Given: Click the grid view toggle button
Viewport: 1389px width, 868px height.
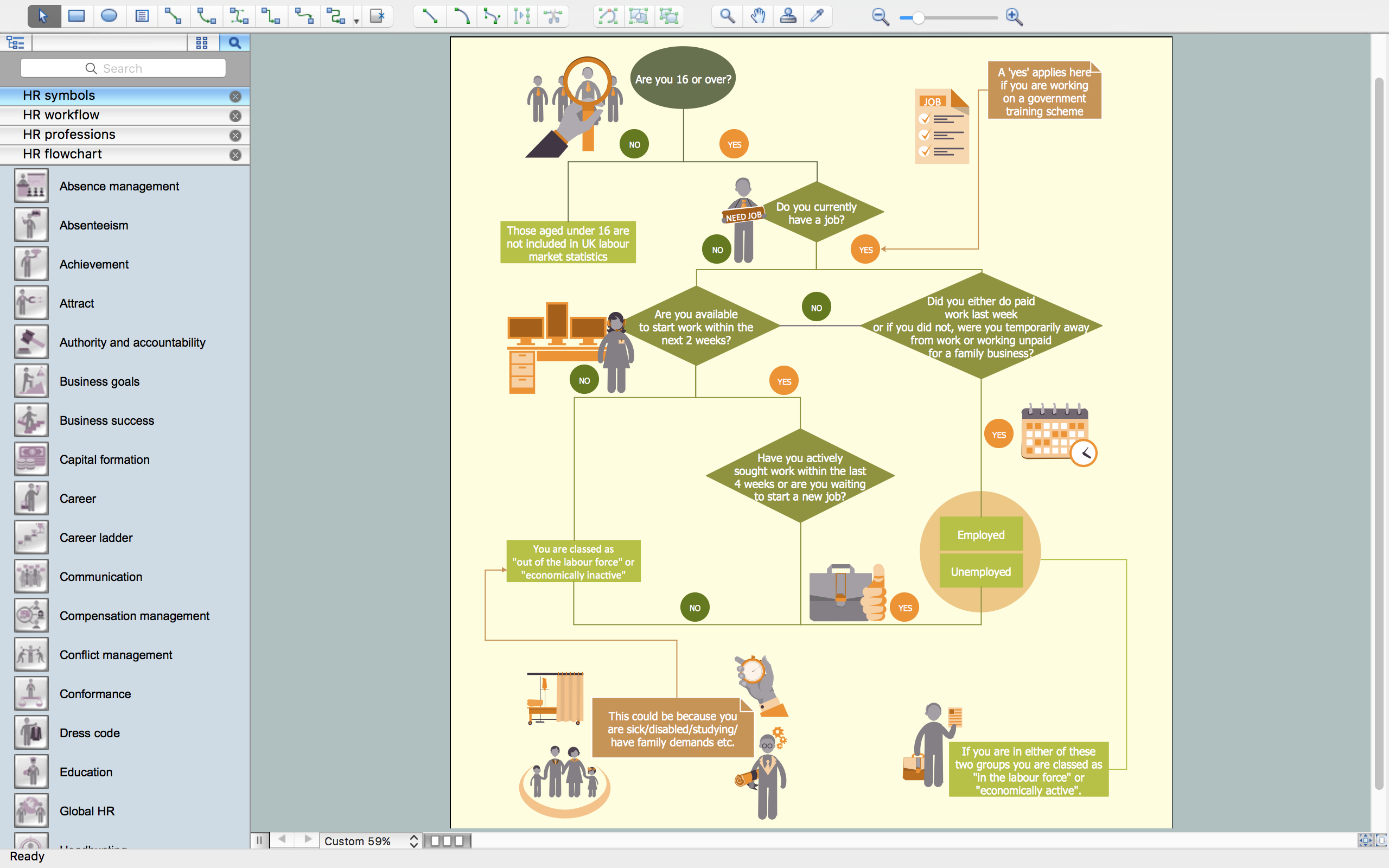Looking at the screenshot, I should coord(202,42).
